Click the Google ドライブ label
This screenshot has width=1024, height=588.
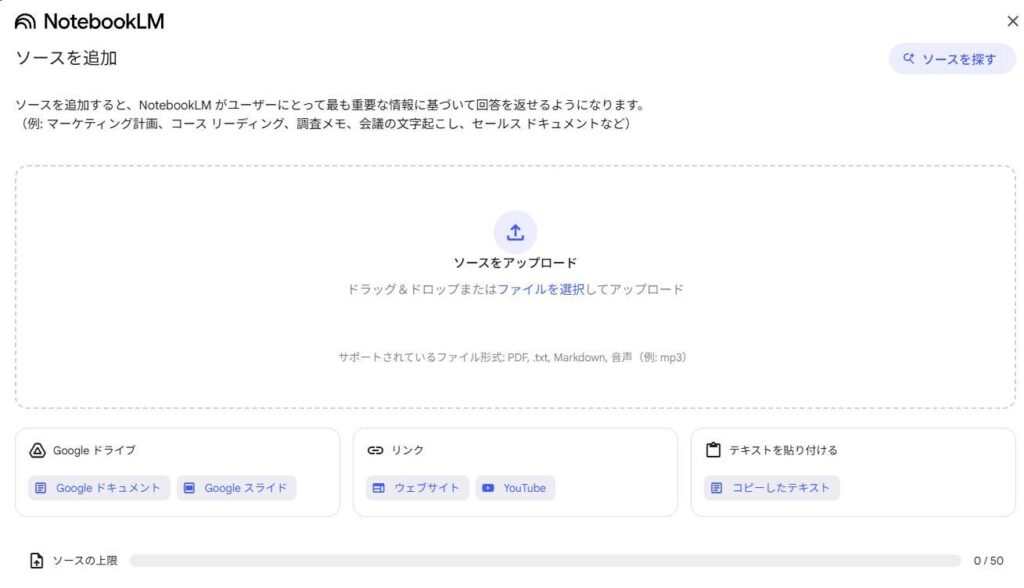tap(94, 450)
